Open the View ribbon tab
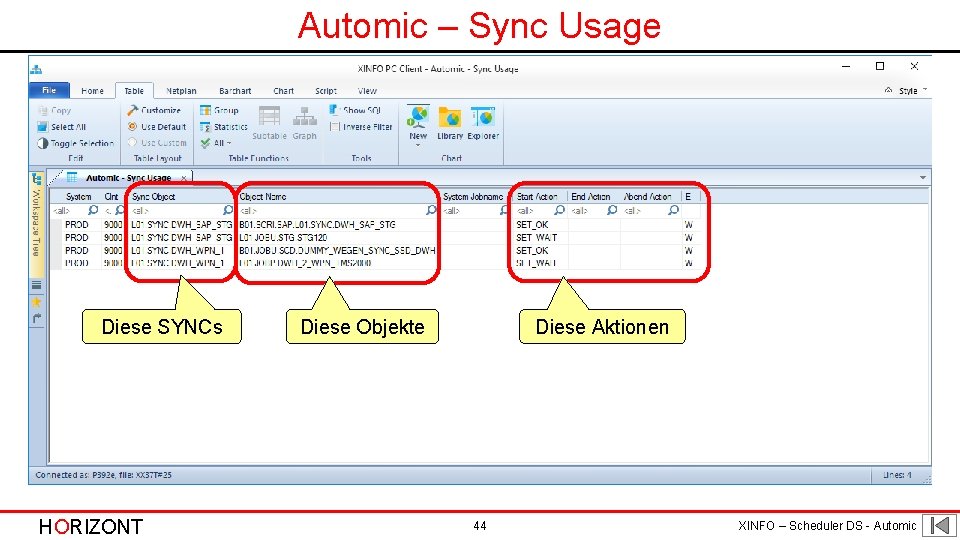Viewport: 960px width, 540px height. (x=367, y=91)
